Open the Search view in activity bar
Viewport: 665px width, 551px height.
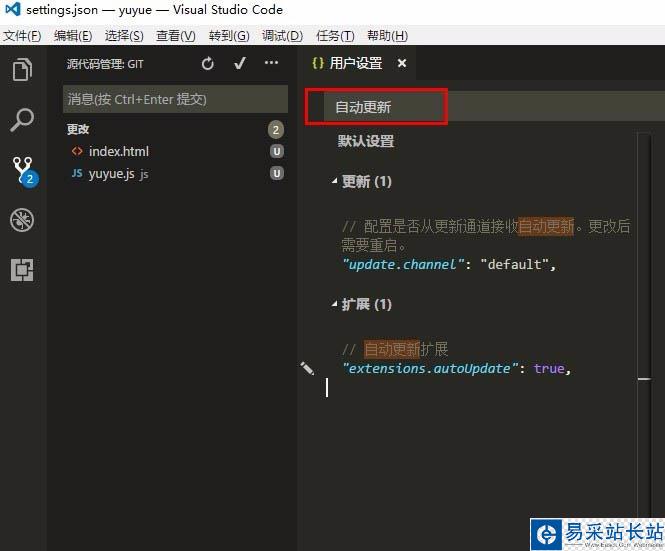(22, 120)
